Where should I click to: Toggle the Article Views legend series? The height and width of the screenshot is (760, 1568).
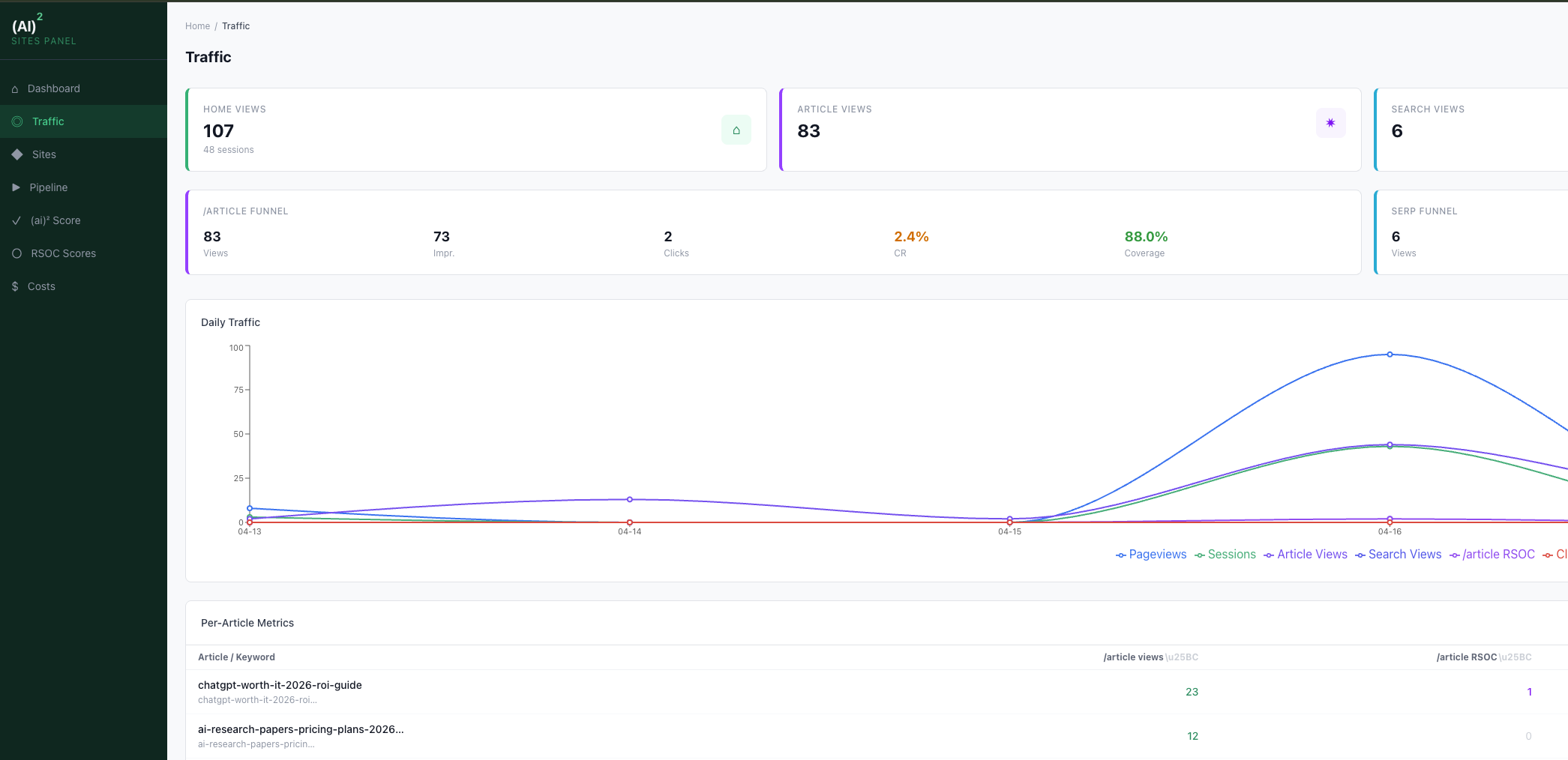1306,555
